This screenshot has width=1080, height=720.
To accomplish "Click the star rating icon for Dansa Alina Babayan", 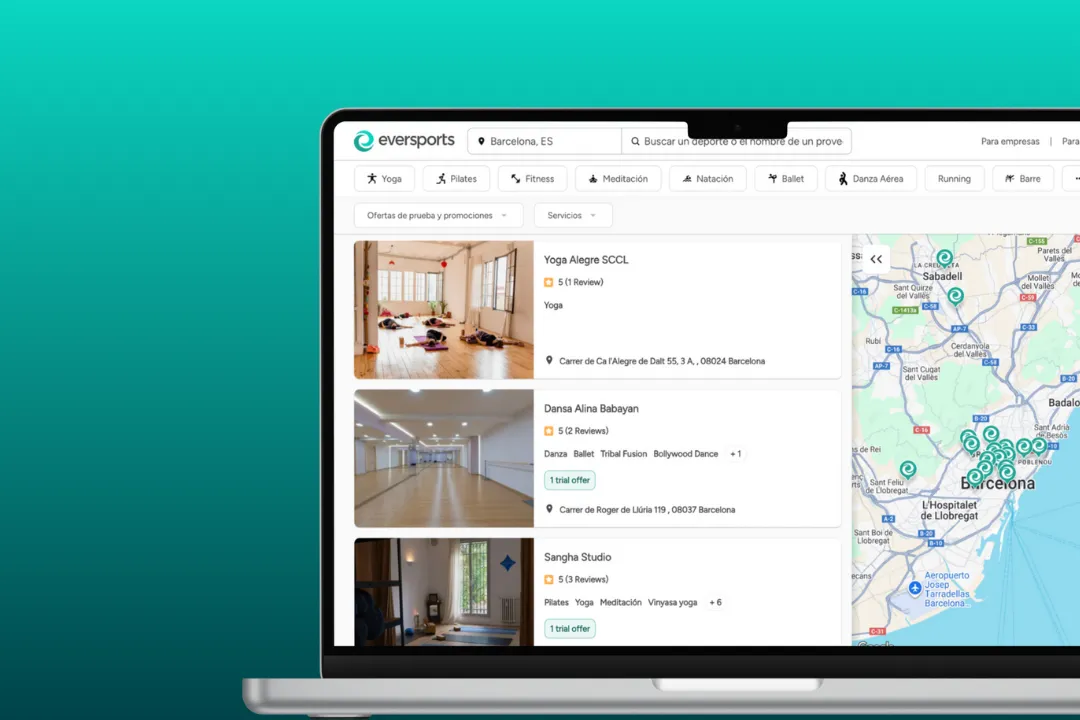I will pyautogui.click(x=549, y=431).
